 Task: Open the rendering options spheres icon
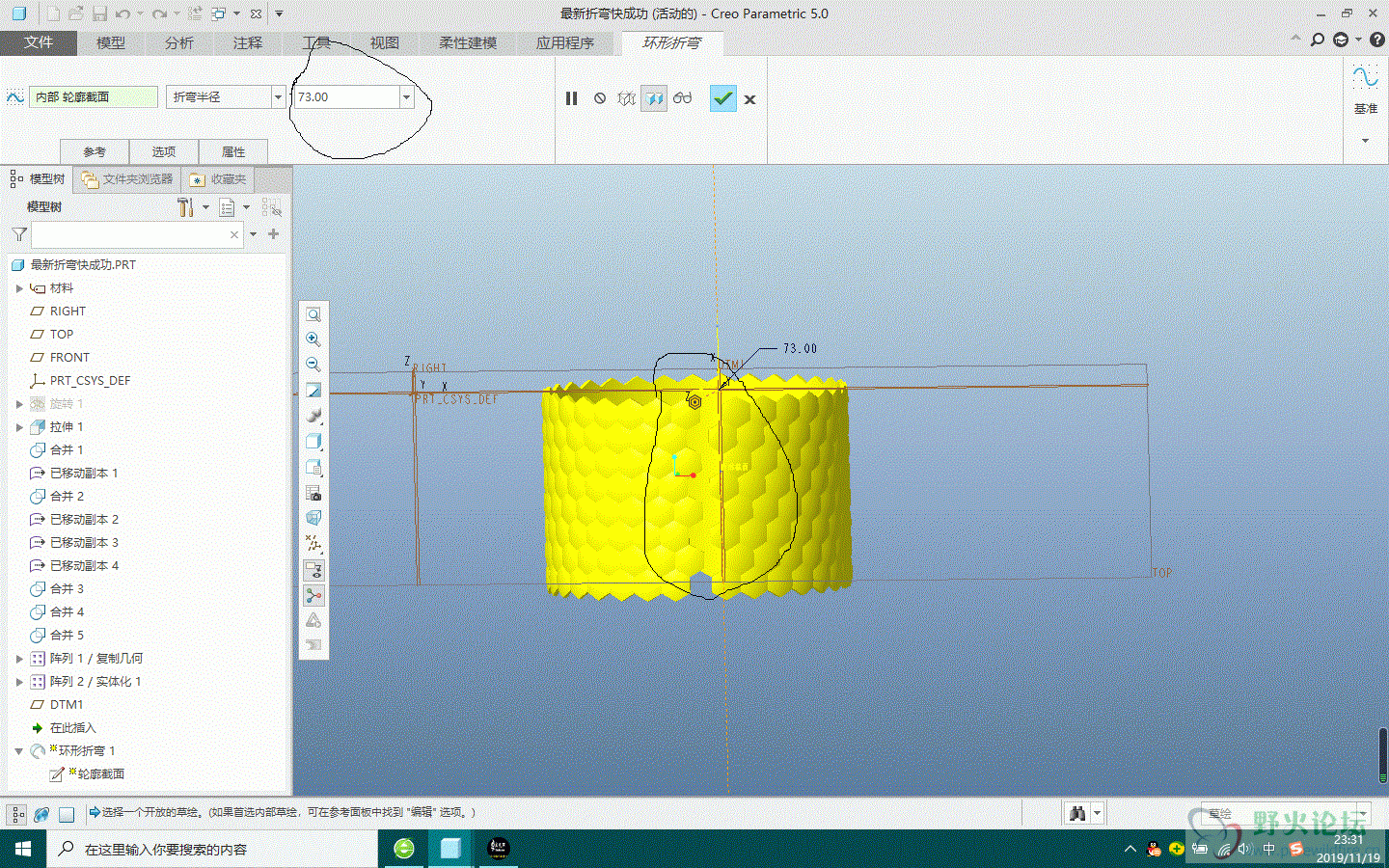click(x=313, y=416)
